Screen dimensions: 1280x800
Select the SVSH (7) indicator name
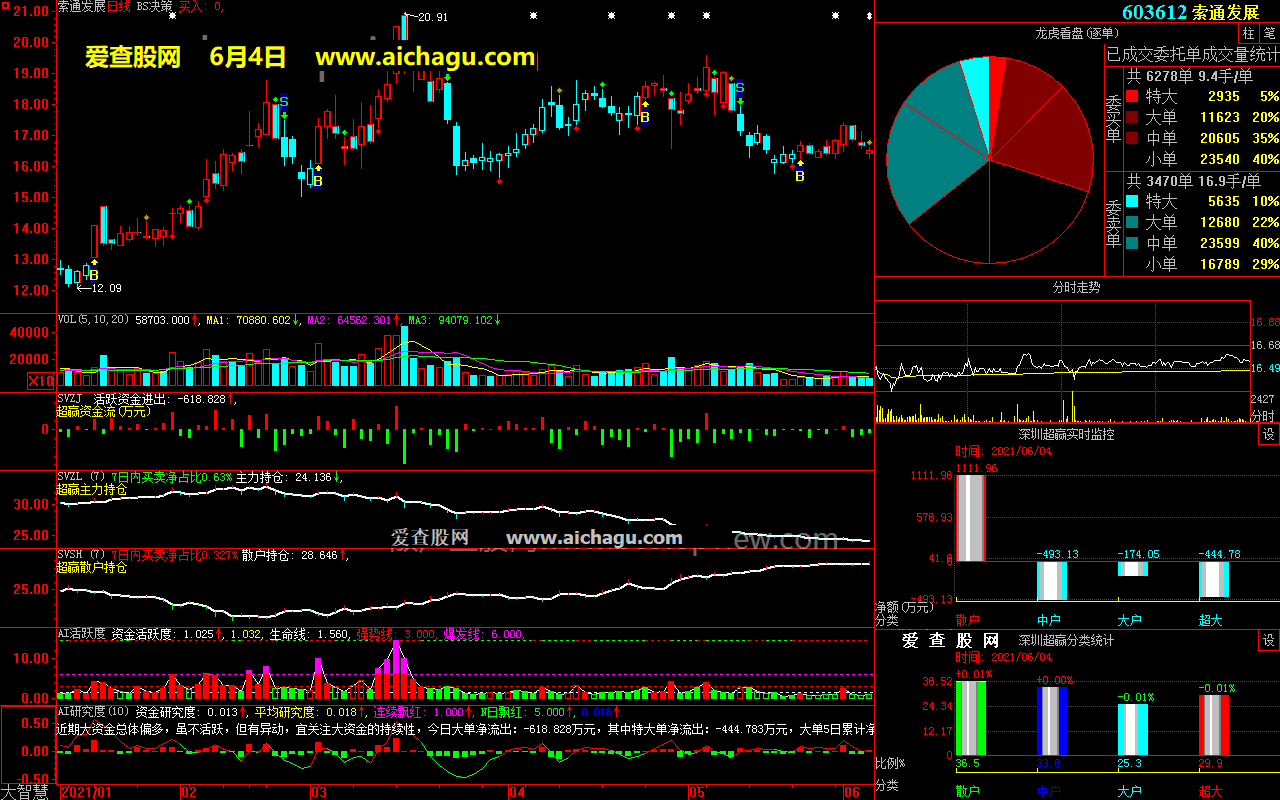pyautogui.click(x=82, y=555)
